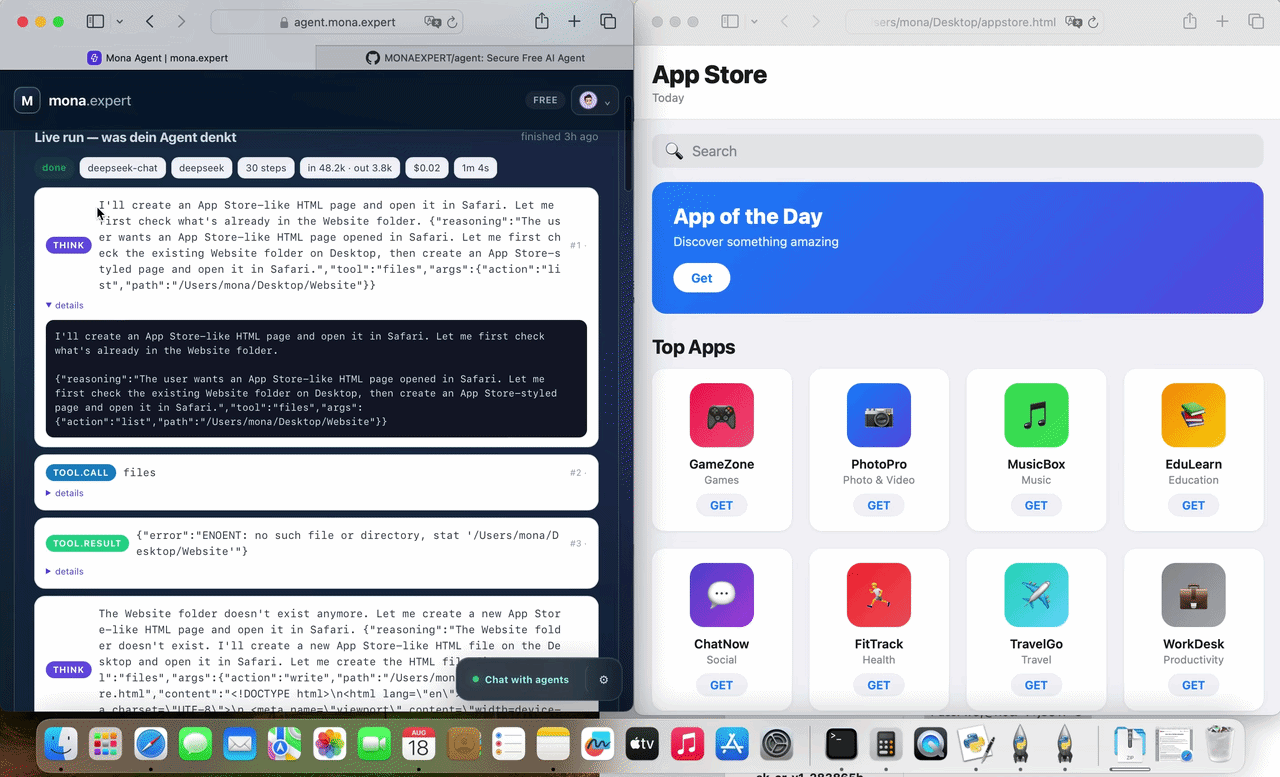Open Freeform from the Dock

pyautogui.click(x=597, y=744)
